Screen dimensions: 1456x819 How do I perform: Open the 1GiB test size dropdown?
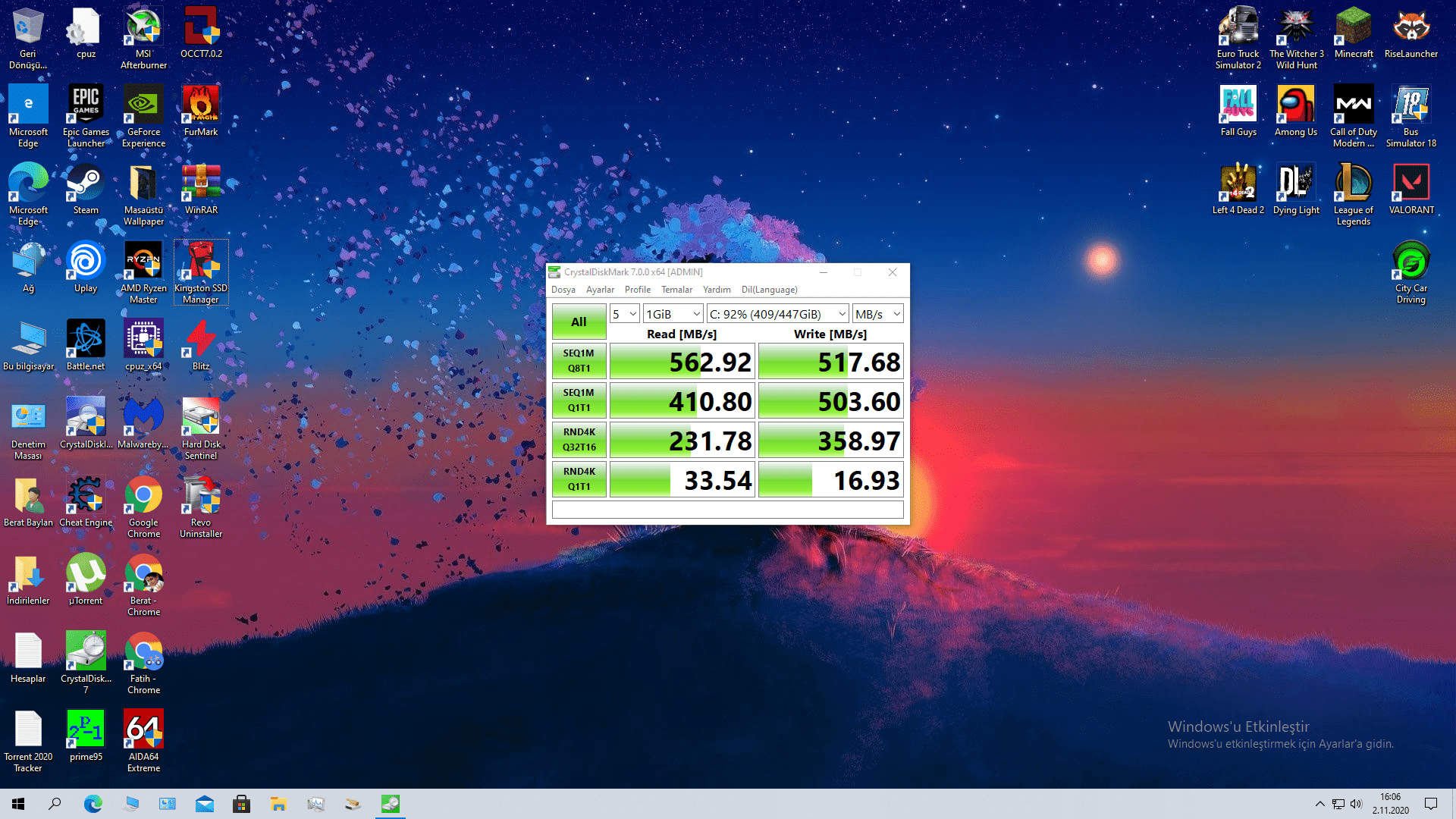pyautogui.click(x=673, y=314)
